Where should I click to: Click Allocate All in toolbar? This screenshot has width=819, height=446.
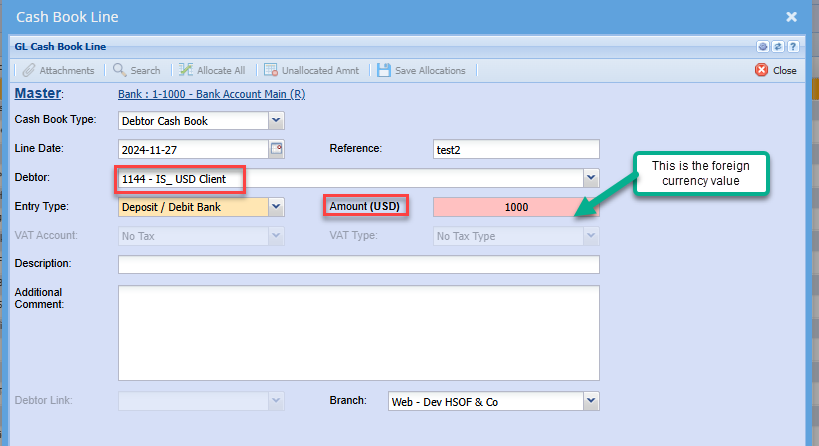point(212,71)
